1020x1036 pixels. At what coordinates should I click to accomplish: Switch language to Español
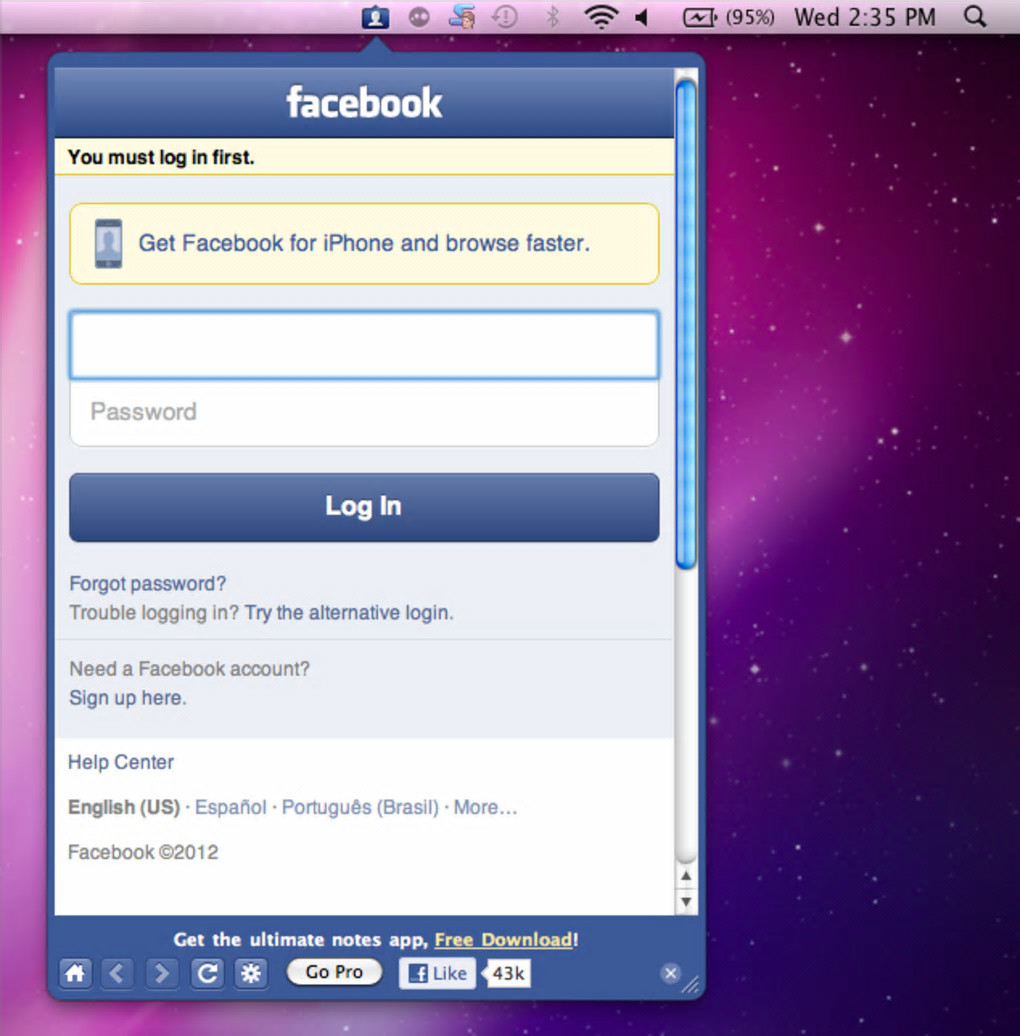[x=231, y=807]
